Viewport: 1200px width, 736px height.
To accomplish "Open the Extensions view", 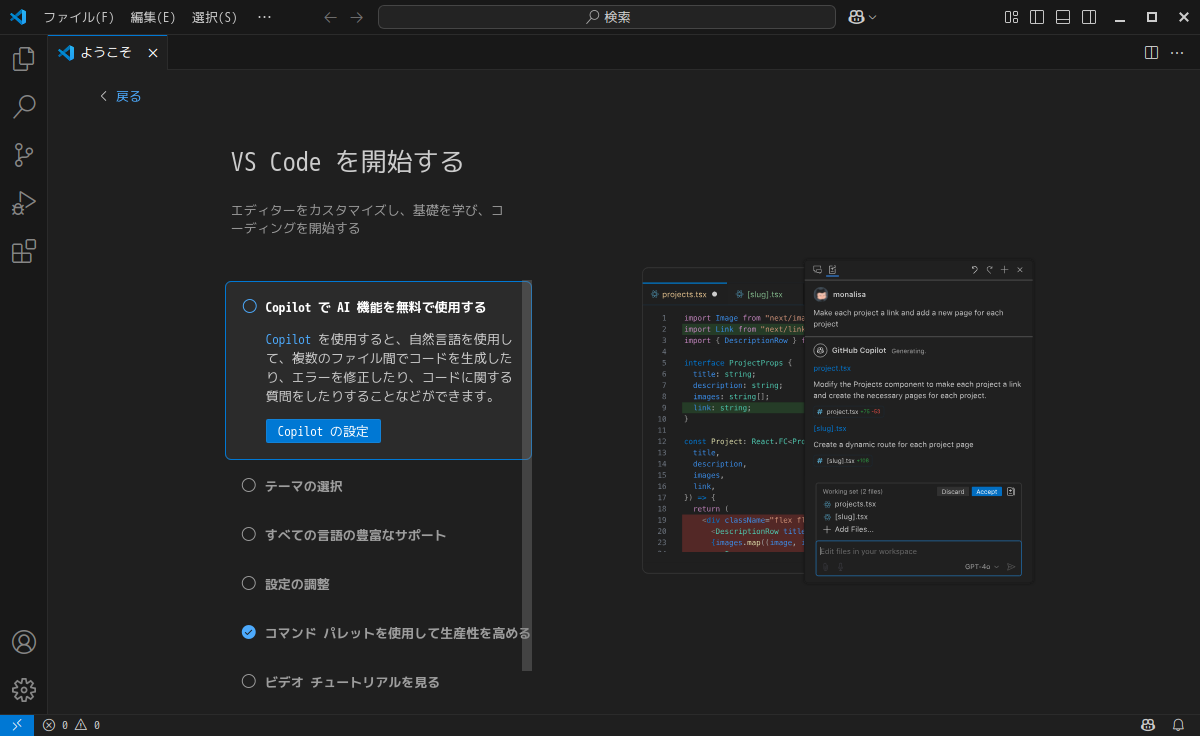I will coord(23,251).
